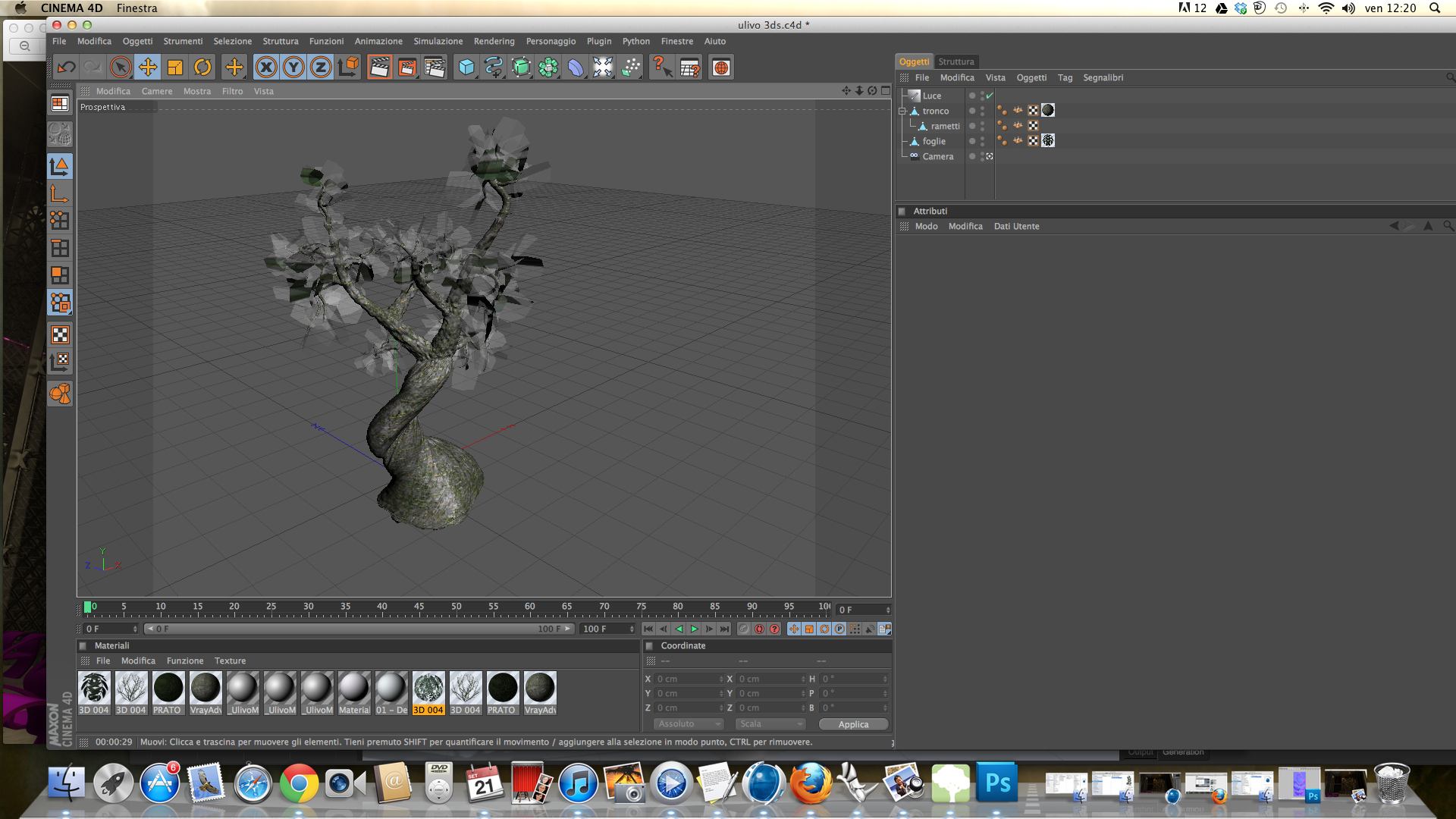Open the Assoluto coordinate mode dropdown

tap(689, 724)
